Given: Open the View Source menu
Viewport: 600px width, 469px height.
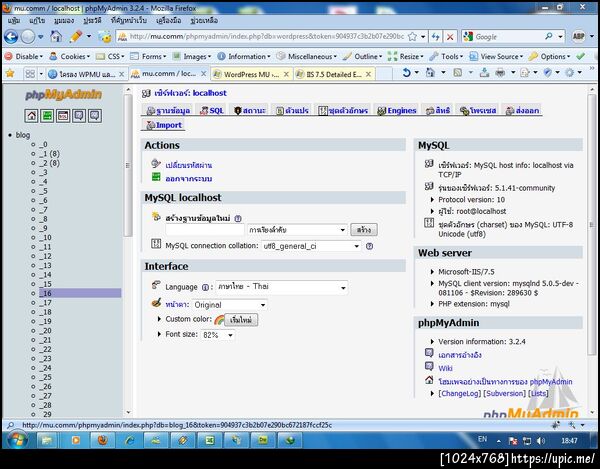Looking at the screenshot, I should (496, 56).
